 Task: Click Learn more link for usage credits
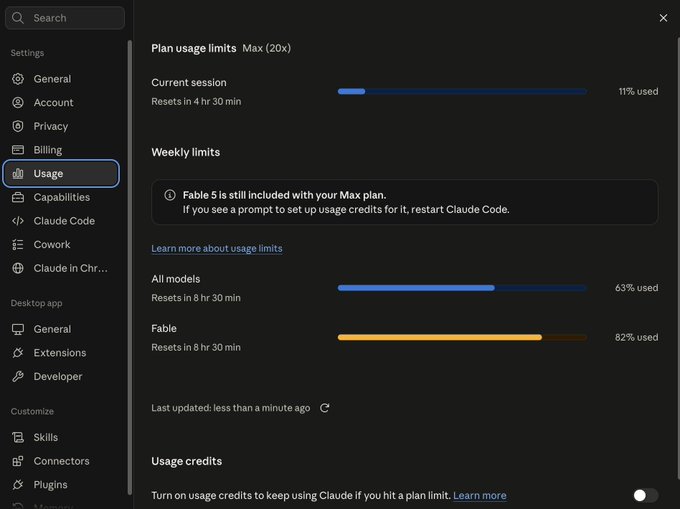pos(480,495)
